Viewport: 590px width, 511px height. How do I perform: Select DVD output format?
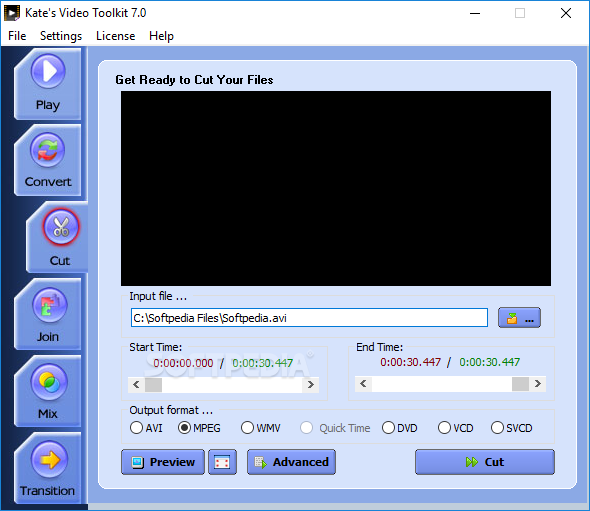point(399,428)
